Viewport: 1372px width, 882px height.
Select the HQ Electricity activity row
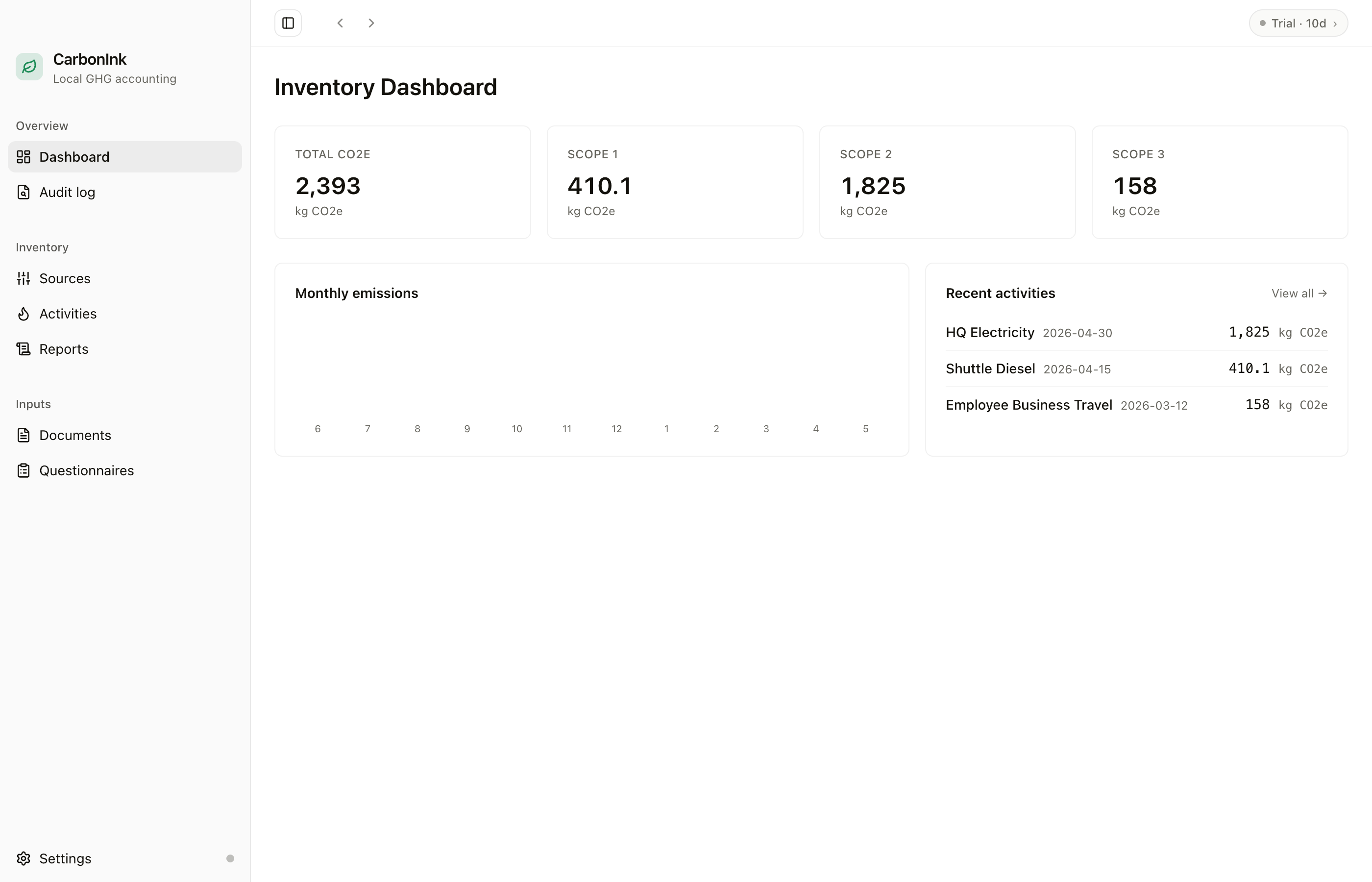click(x=1137, y=333)
